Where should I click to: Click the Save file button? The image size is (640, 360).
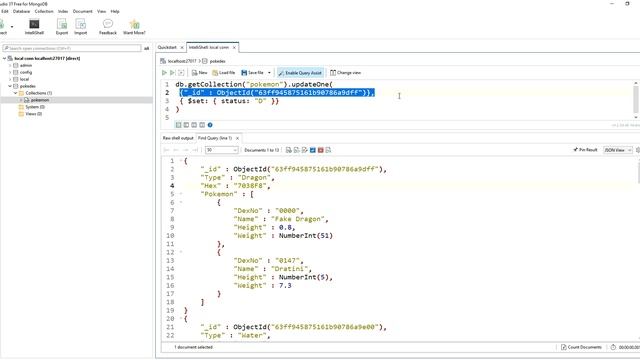253,73
